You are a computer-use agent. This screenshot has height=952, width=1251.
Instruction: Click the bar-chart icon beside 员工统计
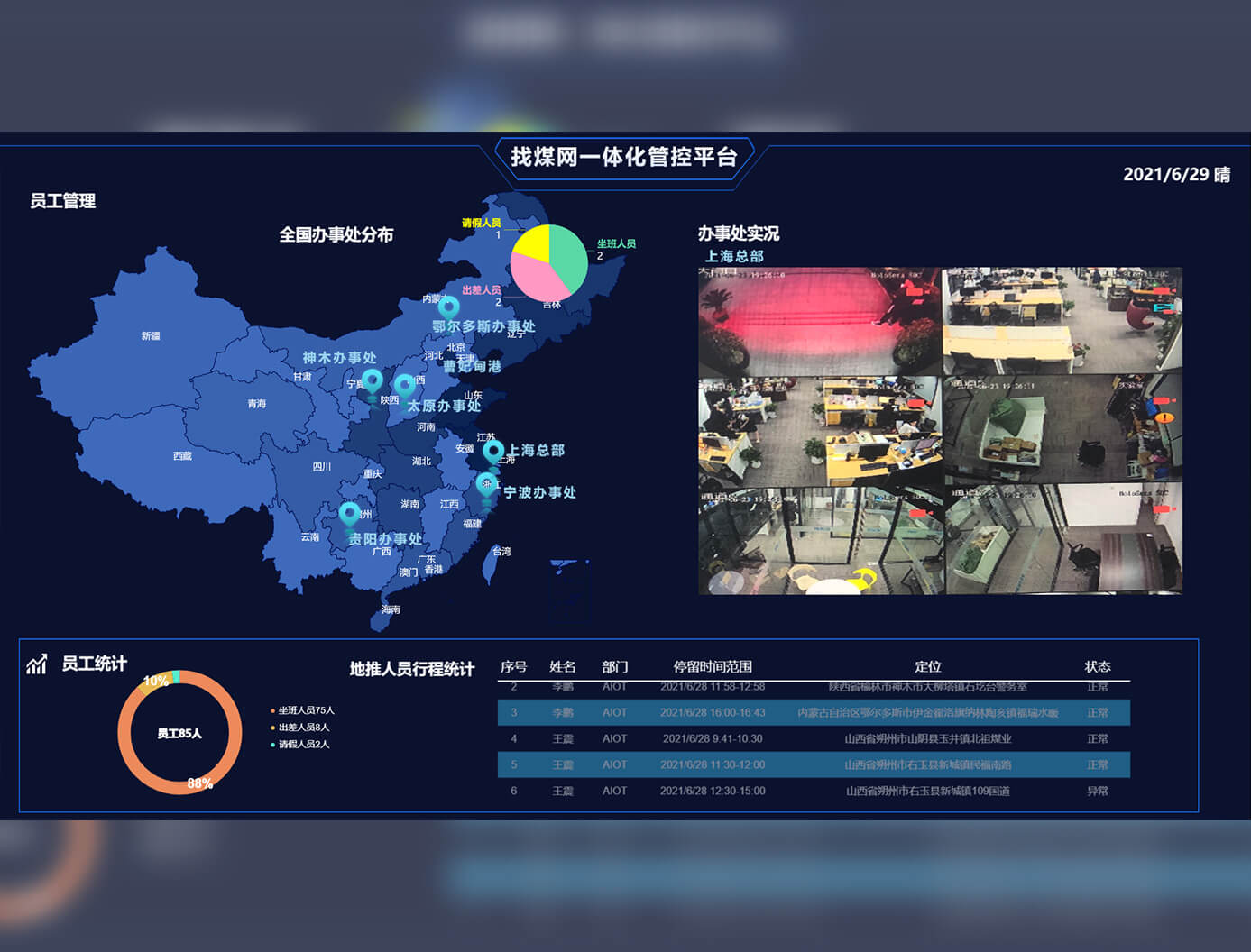click(x=36, y=664)
